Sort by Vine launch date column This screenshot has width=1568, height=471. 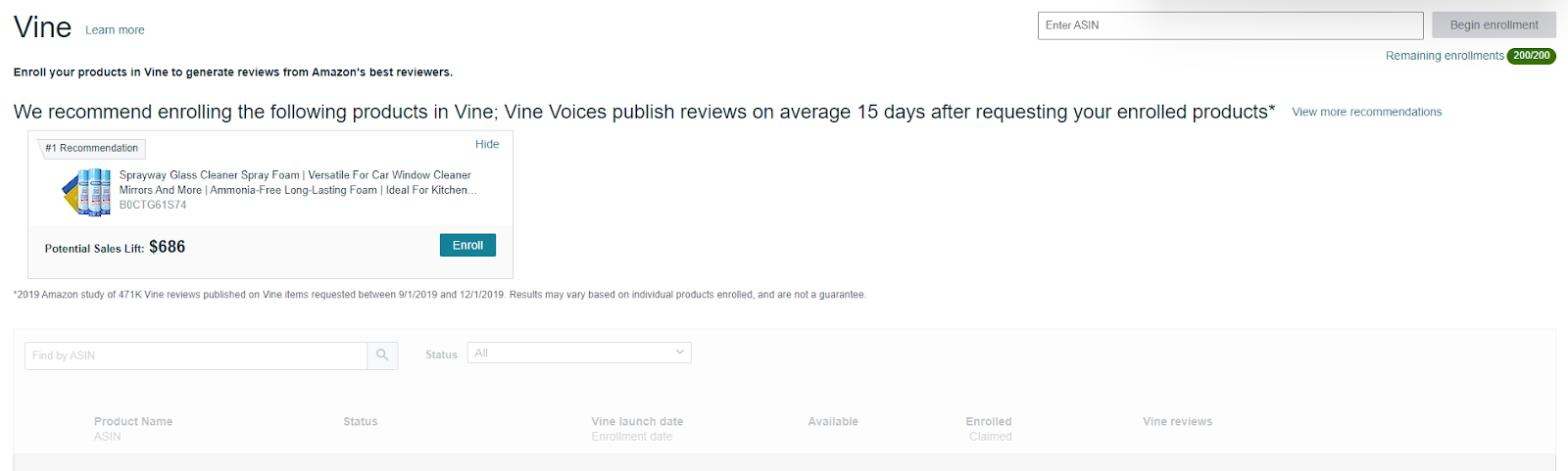(637, 422)
